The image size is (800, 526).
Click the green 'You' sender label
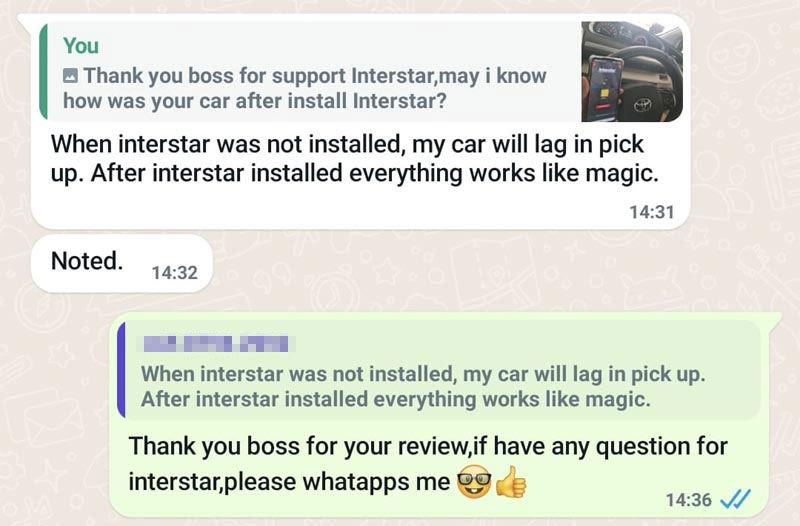coord(81,46)
